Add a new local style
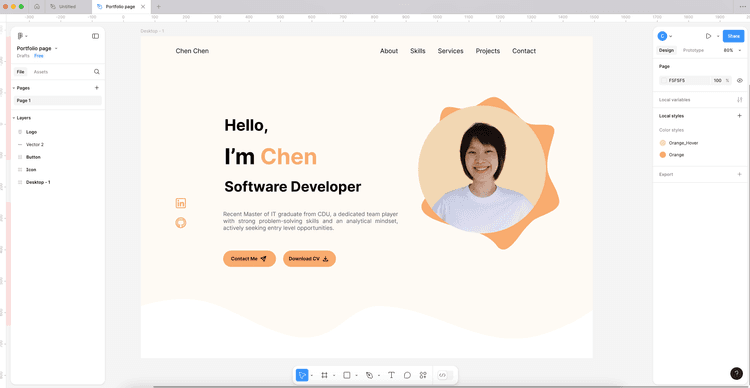This screenshot has height=388, width=750. point(739,116)
